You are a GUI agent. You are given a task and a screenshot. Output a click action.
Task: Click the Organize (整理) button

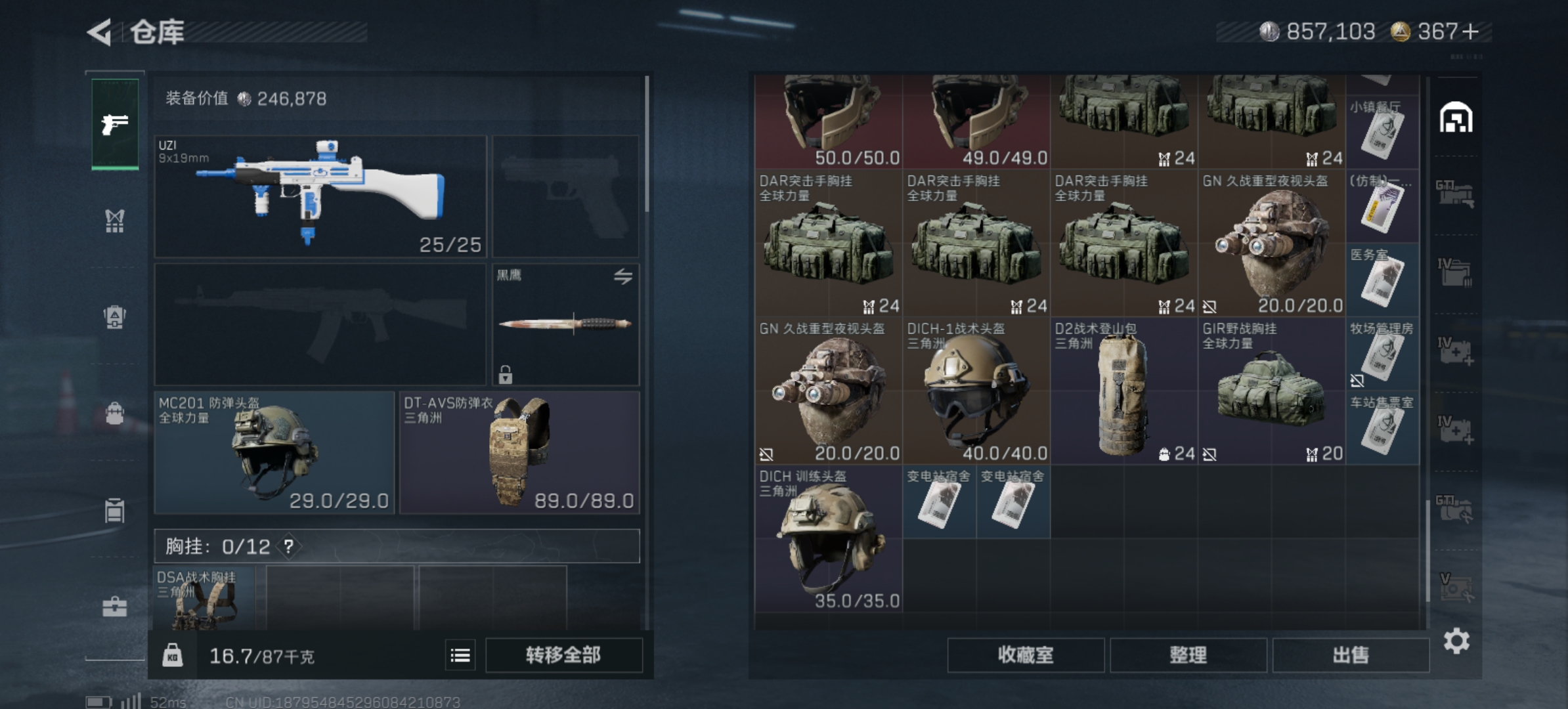coord(1188,655)
